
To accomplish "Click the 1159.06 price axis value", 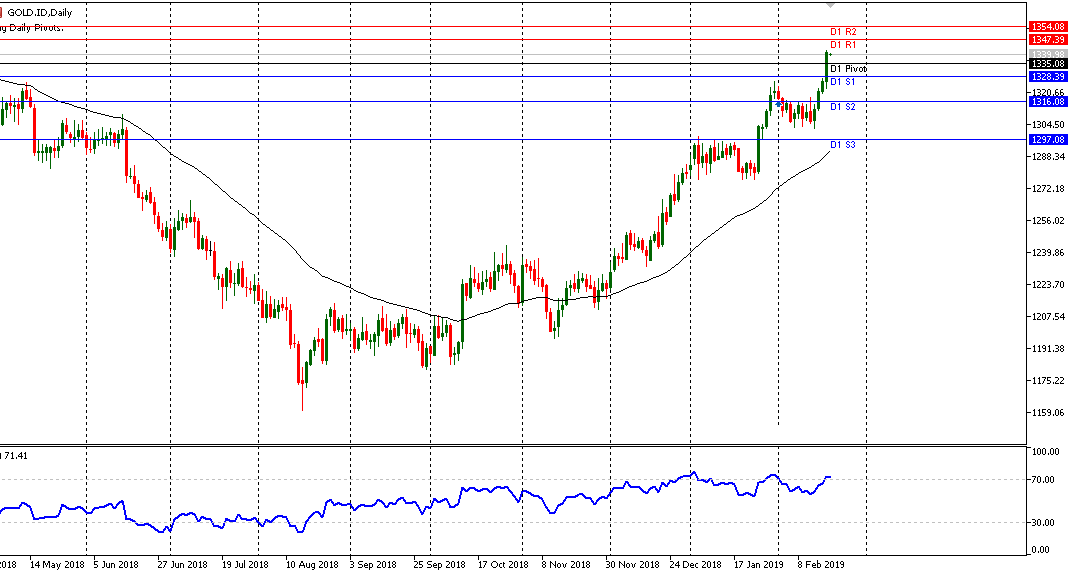I will (x=1048, y=413).
